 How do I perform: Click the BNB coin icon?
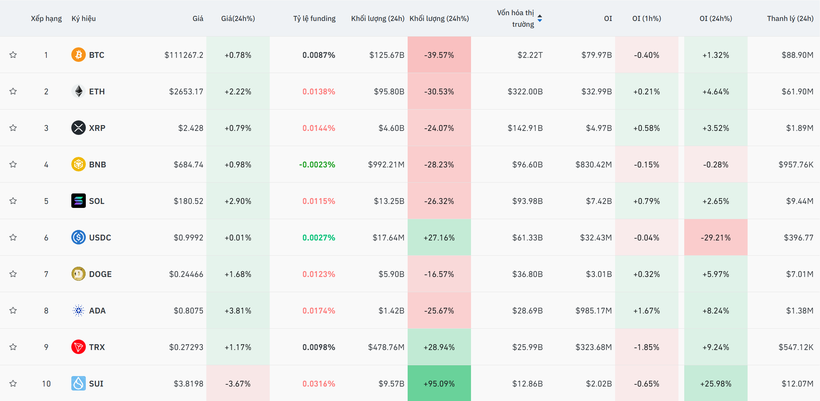[x=78, y=164]
